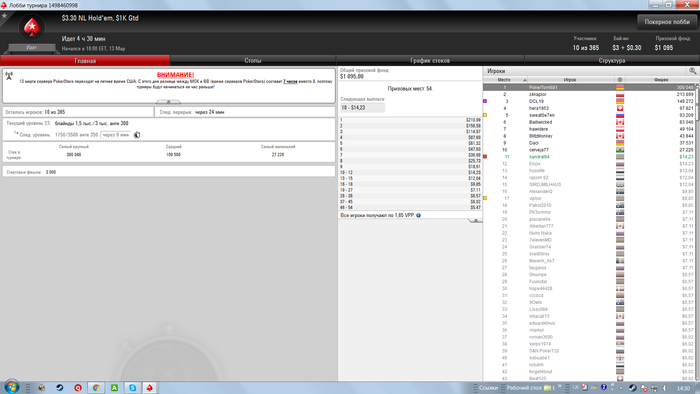The image size is (700, 394).
Task: Click the globe country column header icon
Action: [620, 79]
